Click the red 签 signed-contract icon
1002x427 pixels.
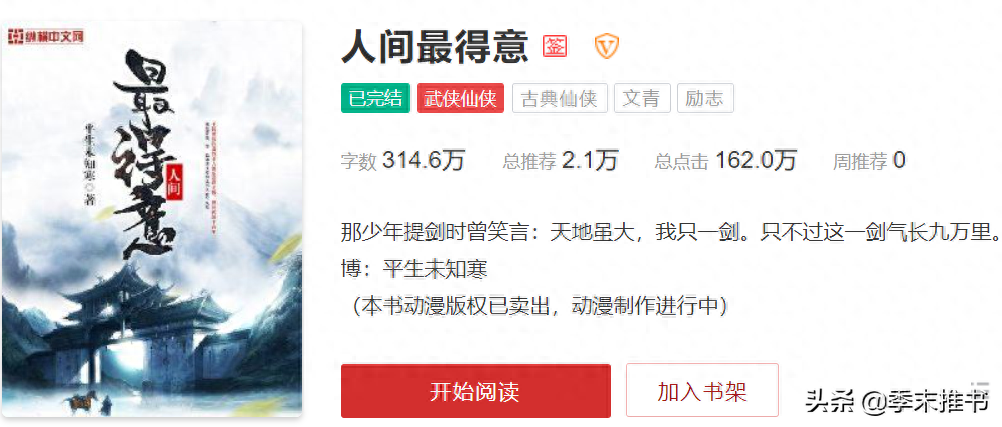[555, 46]
